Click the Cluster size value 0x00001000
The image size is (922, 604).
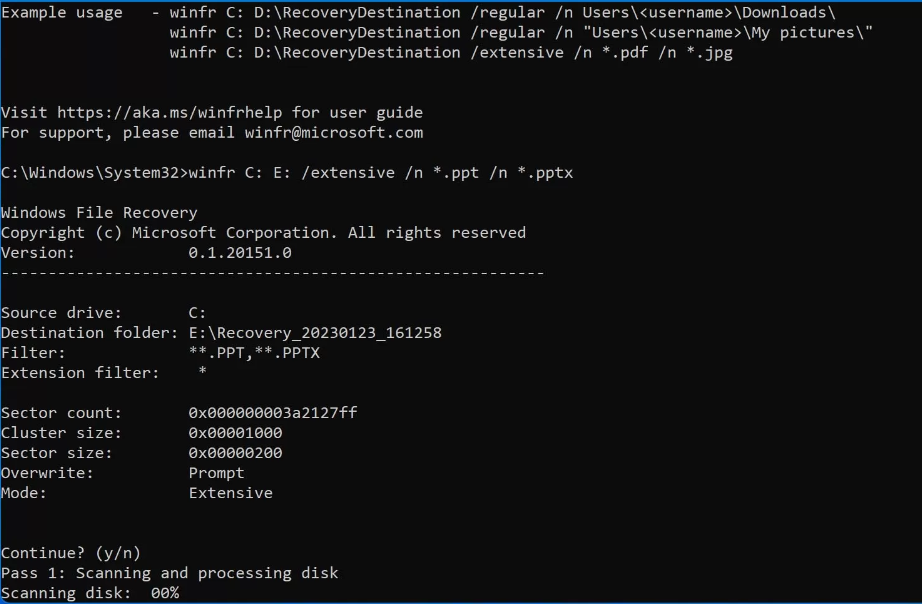click(x=235, y=433)
